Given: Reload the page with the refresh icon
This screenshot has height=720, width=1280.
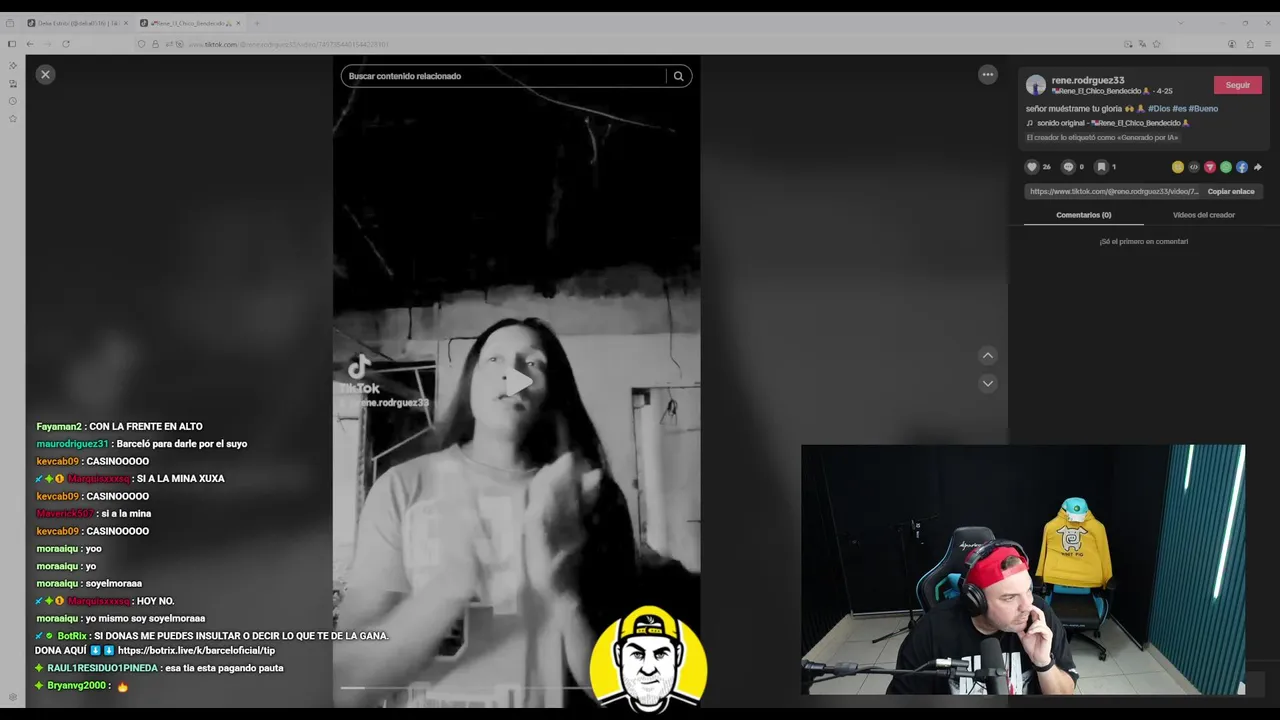Looking at the screenshot, I should [x=66, y=44].
